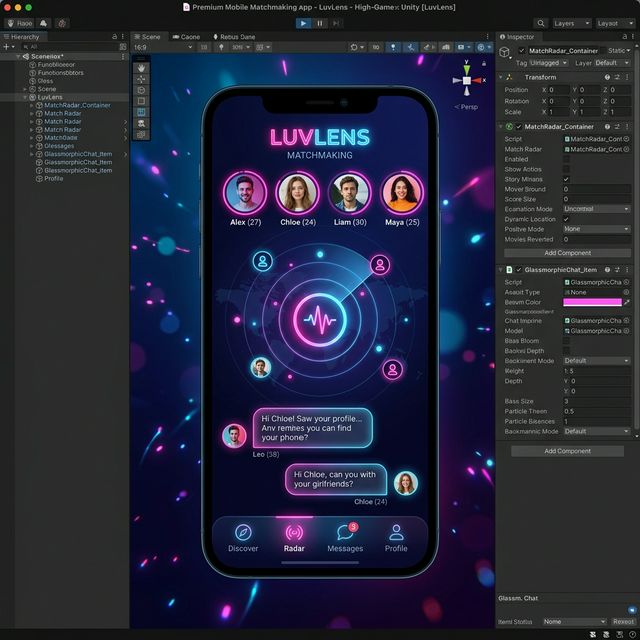Open Hierarchy panel kebab menu
The height and width of the screenshot is (640, 640).
[x=123, y=37]
